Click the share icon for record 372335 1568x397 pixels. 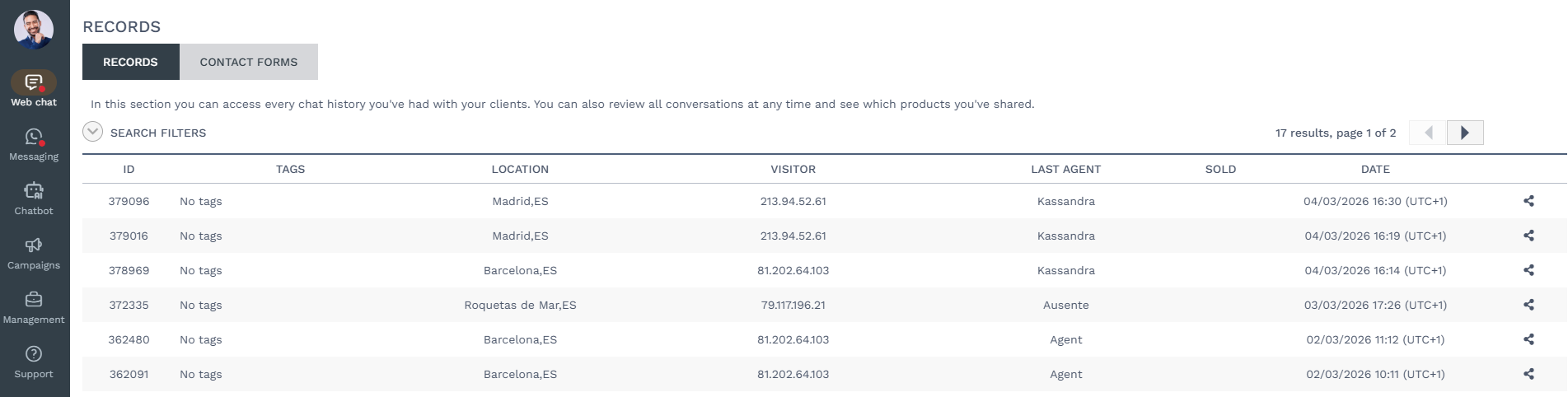(x=1528, y=305)
